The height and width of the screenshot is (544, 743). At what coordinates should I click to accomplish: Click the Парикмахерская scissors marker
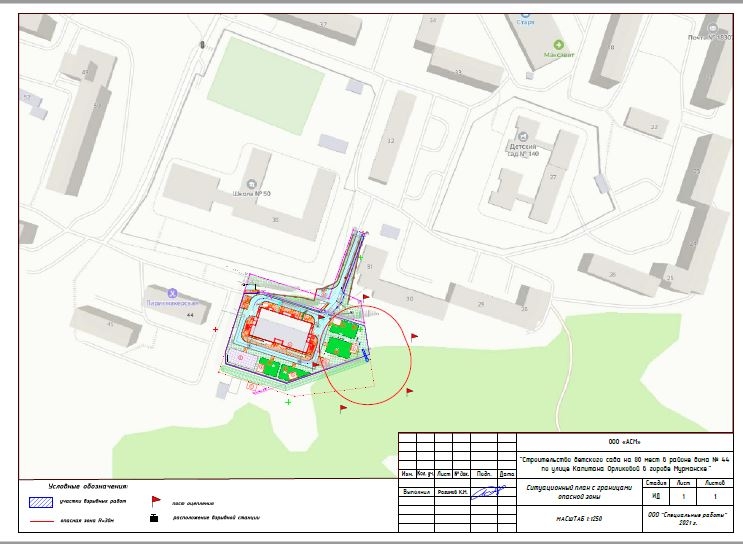click(x=172, y=292)
